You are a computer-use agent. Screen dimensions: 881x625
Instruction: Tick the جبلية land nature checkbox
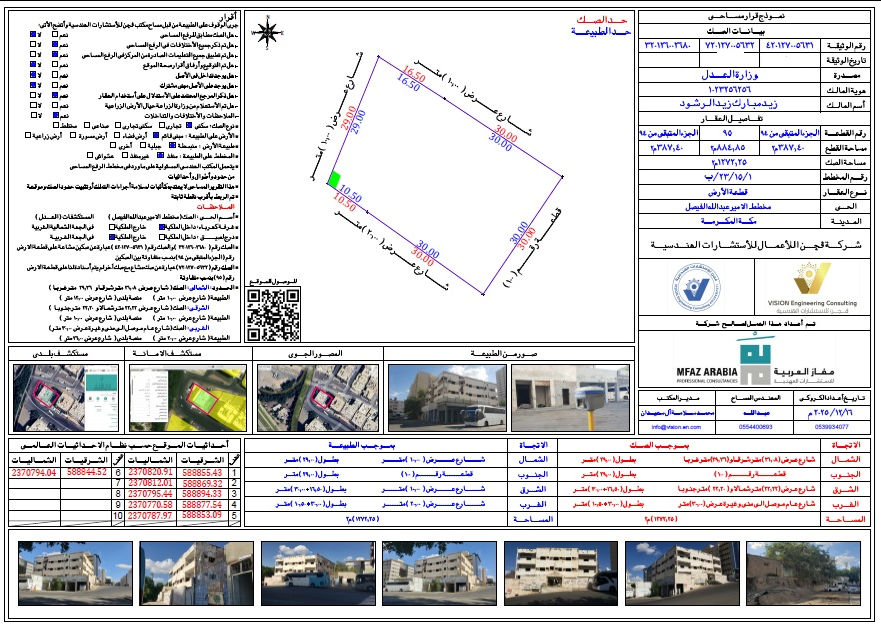coord(143,146)
